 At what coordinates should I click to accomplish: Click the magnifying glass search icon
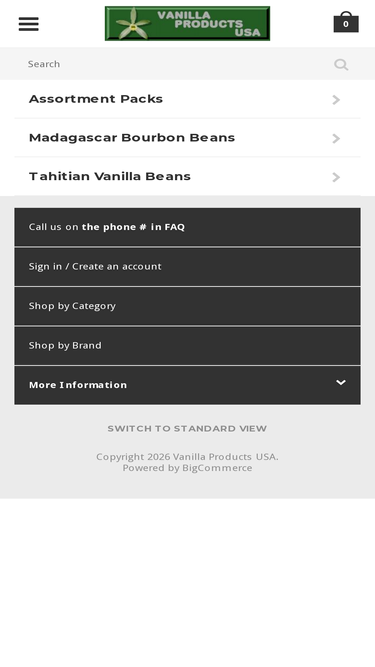coord(341,64)
